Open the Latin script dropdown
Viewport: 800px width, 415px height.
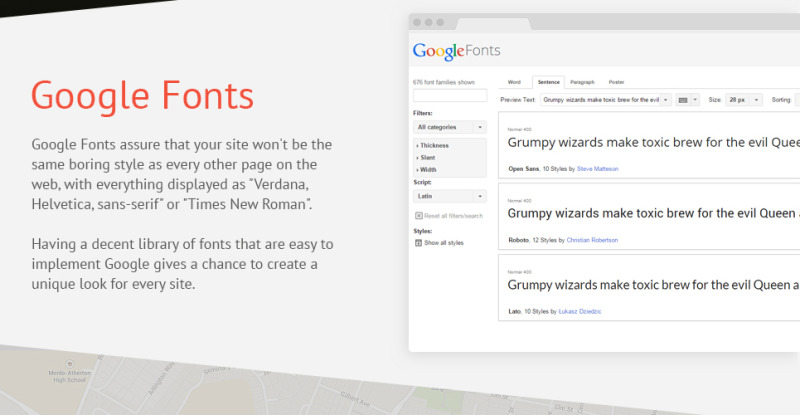tap(449, 196)
